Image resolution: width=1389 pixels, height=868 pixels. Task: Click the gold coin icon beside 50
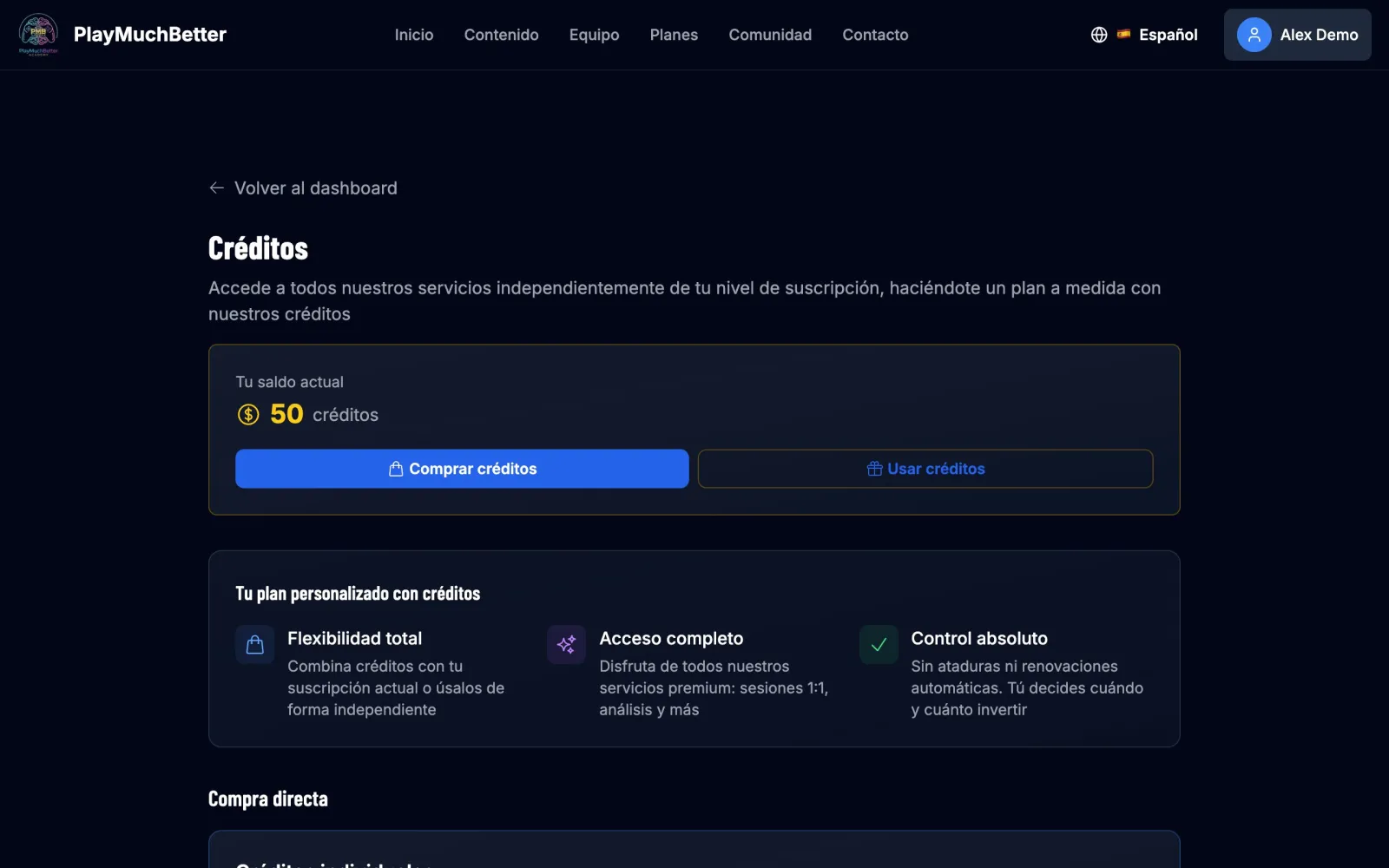pyautogui.click(x=248, y=415)
